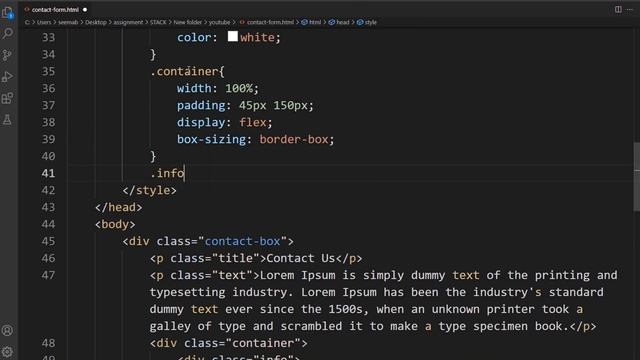The width and height of the screenshot is (640, 360).
Task: Split the editor to the right
Action: click(618, 9)
